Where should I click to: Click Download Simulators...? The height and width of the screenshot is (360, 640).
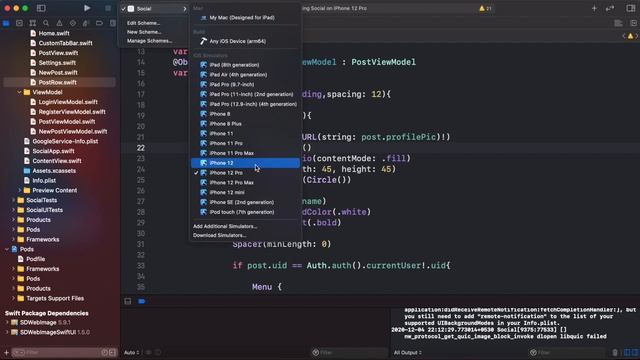tap(220, 235)
